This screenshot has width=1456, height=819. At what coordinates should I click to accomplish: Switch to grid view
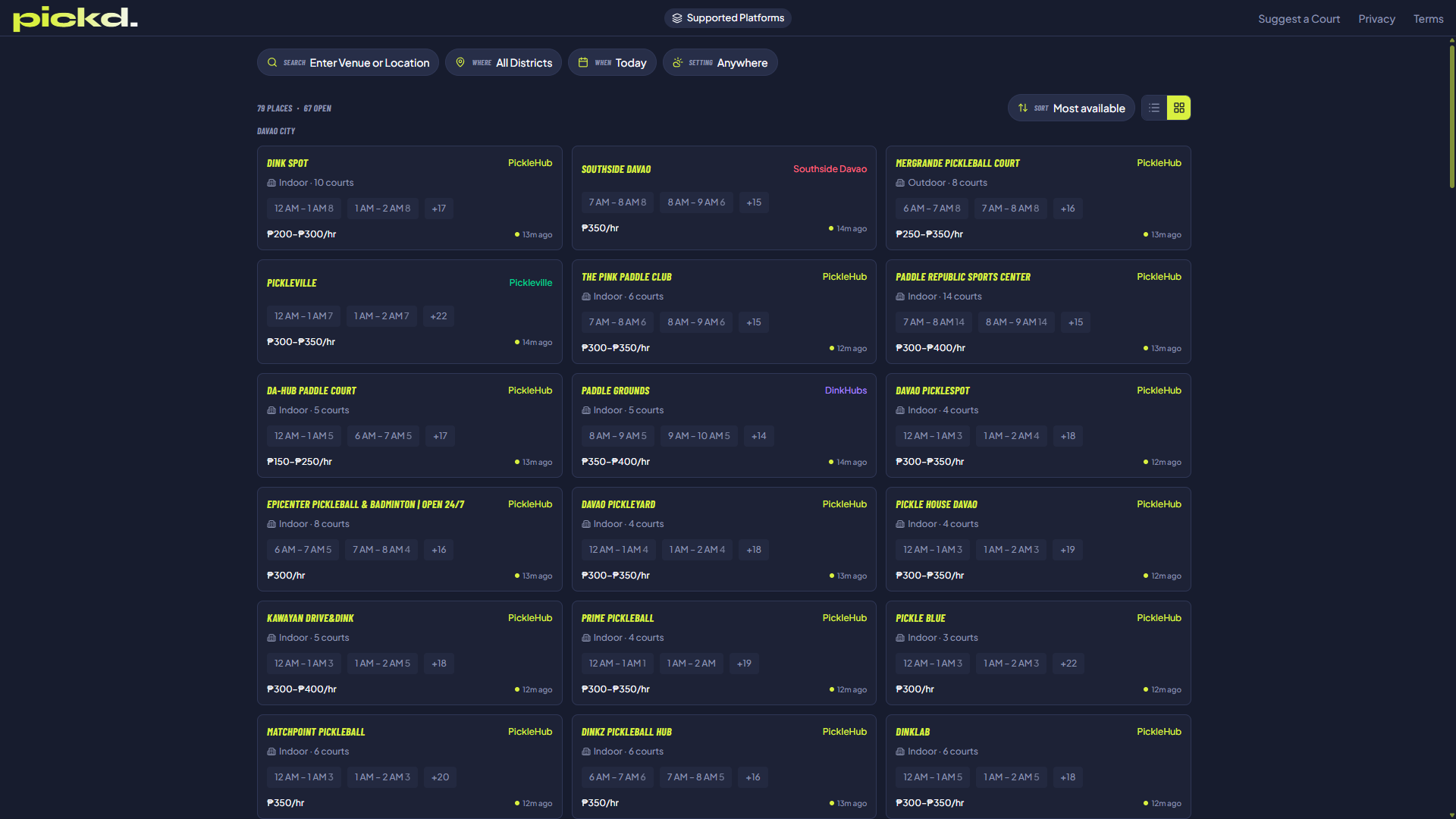click(1179, 108)
